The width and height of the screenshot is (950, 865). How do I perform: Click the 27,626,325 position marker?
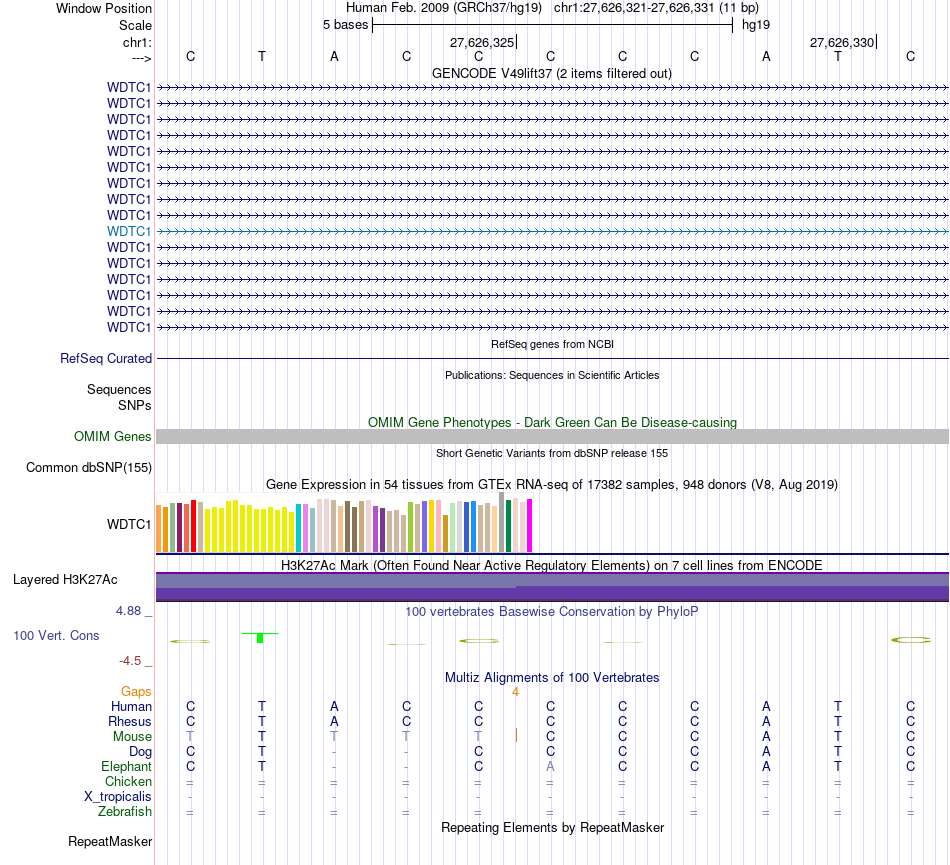(x=483, y=42)
